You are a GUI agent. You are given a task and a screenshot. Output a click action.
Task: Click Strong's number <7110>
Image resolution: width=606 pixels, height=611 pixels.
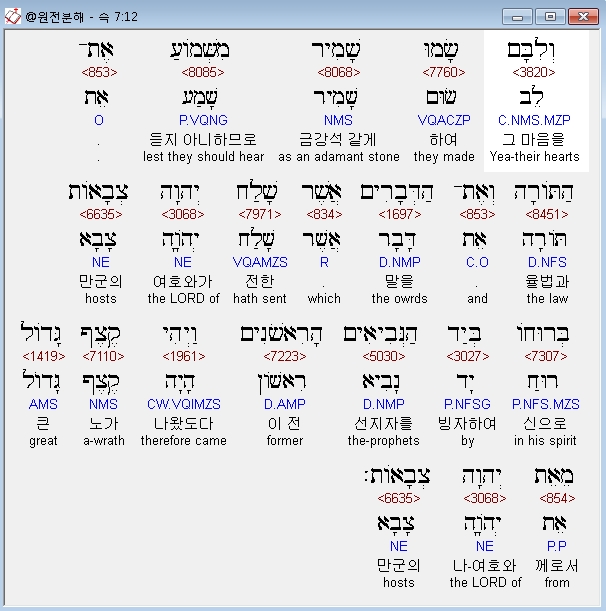click(103, 356)
